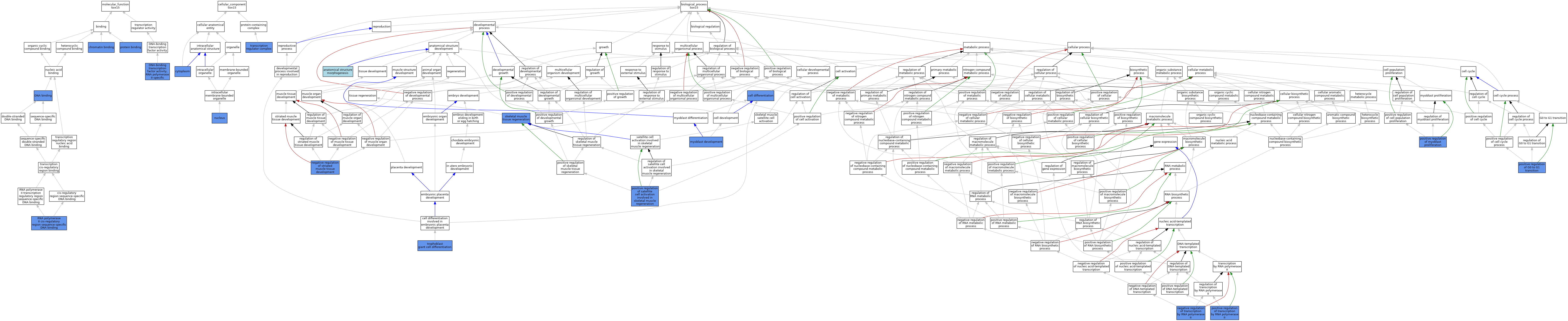Click the blue 'cell differentiation' node

(x=760, y=96)
